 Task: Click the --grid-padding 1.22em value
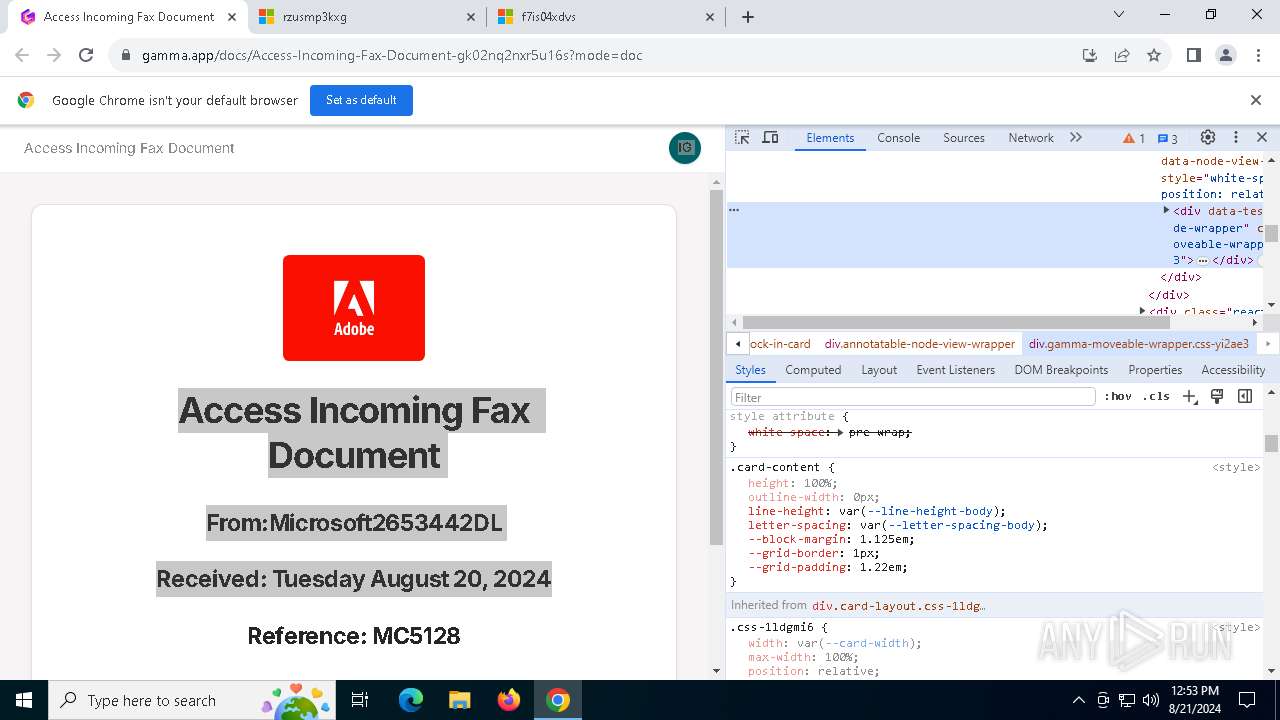pos(883,567)
